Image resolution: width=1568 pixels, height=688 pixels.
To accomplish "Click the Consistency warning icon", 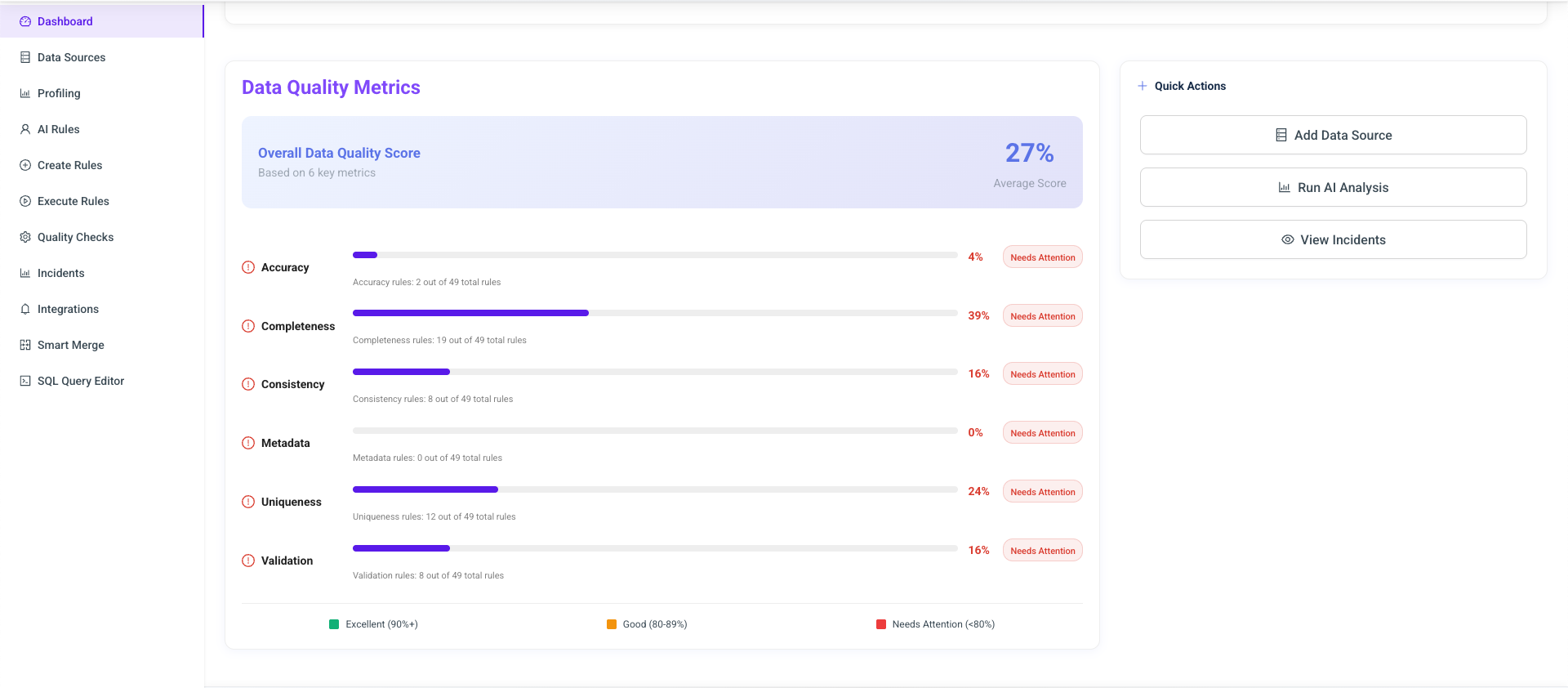I will point(248,384).
